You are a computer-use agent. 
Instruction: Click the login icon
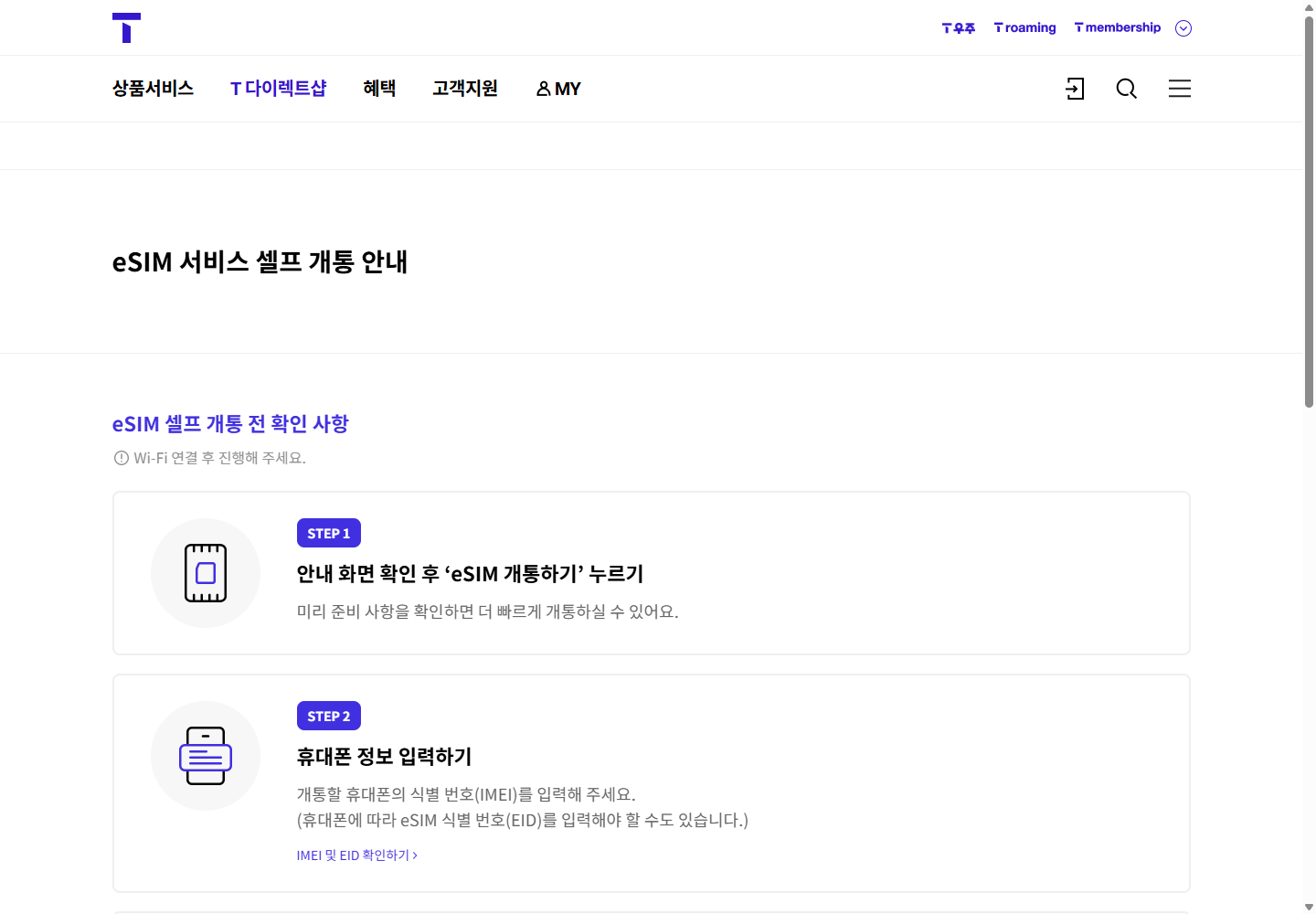click(x=1076, y=89)
